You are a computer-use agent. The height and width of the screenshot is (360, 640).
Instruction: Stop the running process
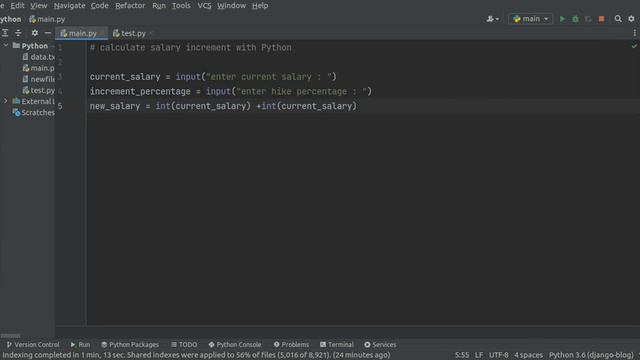click(601, 19)
